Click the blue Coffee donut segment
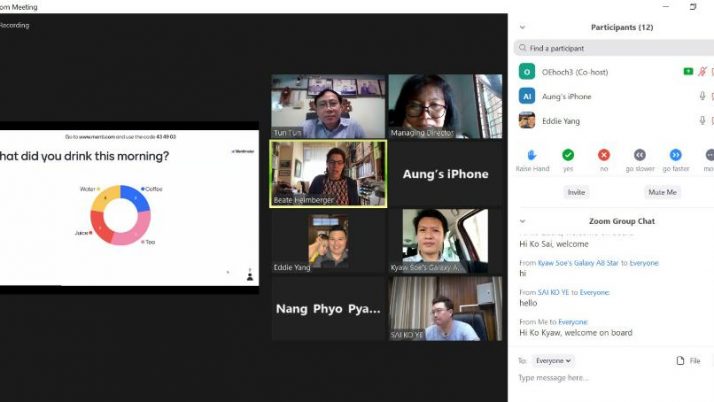This screenshot has height=402, width=714. point(137,196)
